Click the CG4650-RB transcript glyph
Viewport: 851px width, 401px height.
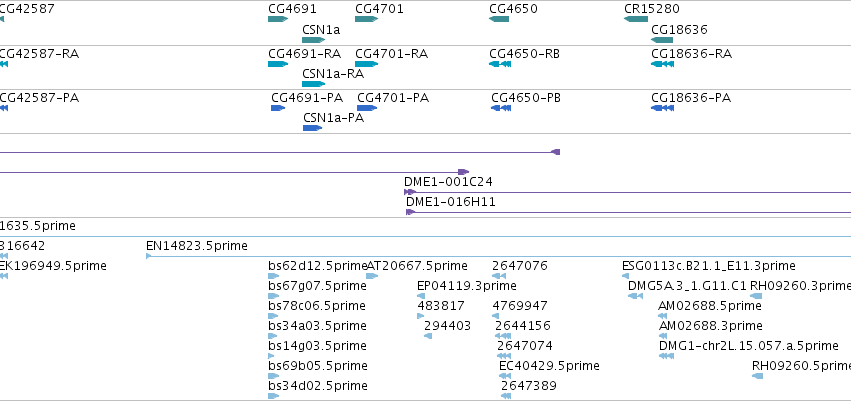coord(500,64)
